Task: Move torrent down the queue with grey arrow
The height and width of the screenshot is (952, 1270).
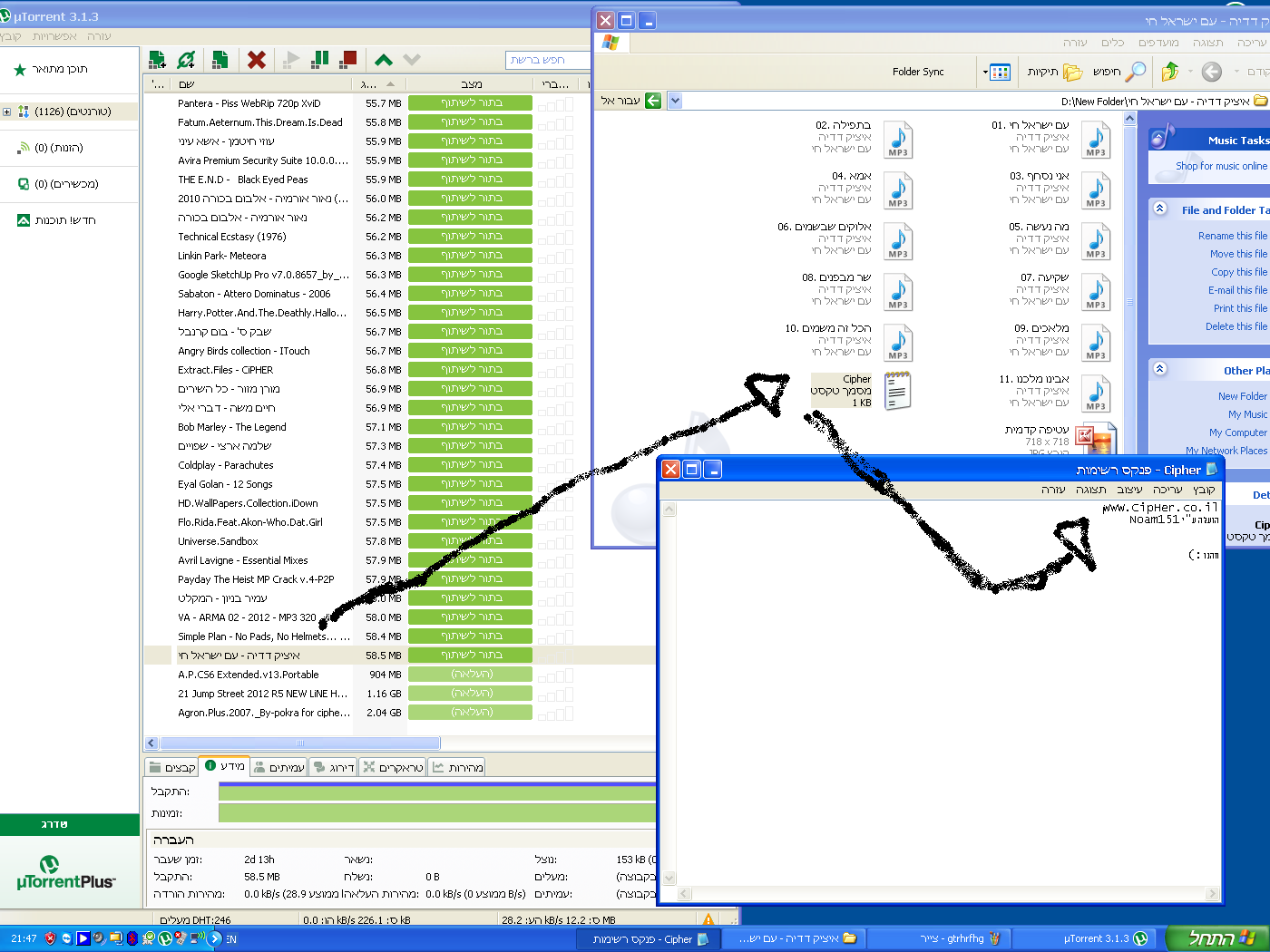Action: tap(412, 60)
